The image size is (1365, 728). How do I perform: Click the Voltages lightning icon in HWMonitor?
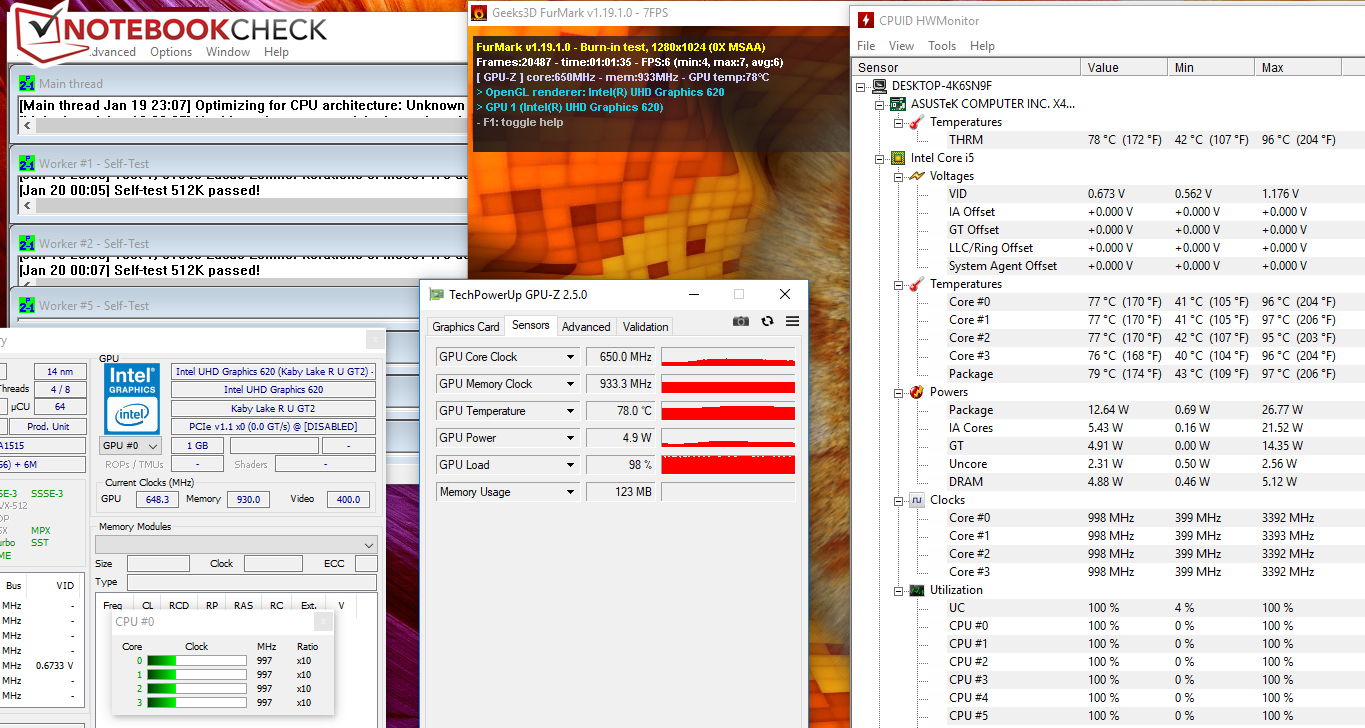[917, 176]
